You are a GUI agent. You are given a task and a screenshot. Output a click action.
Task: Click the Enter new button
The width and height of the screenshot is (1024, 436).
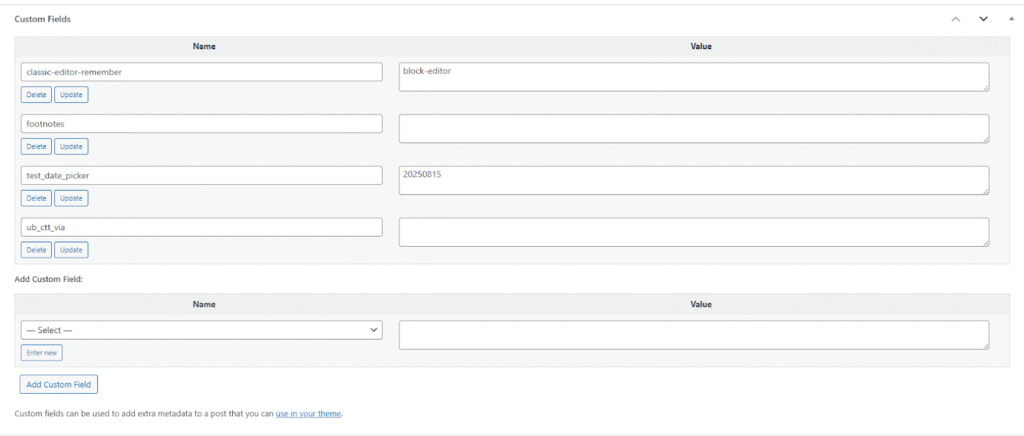pyautogui.click(x=42, y=352)
